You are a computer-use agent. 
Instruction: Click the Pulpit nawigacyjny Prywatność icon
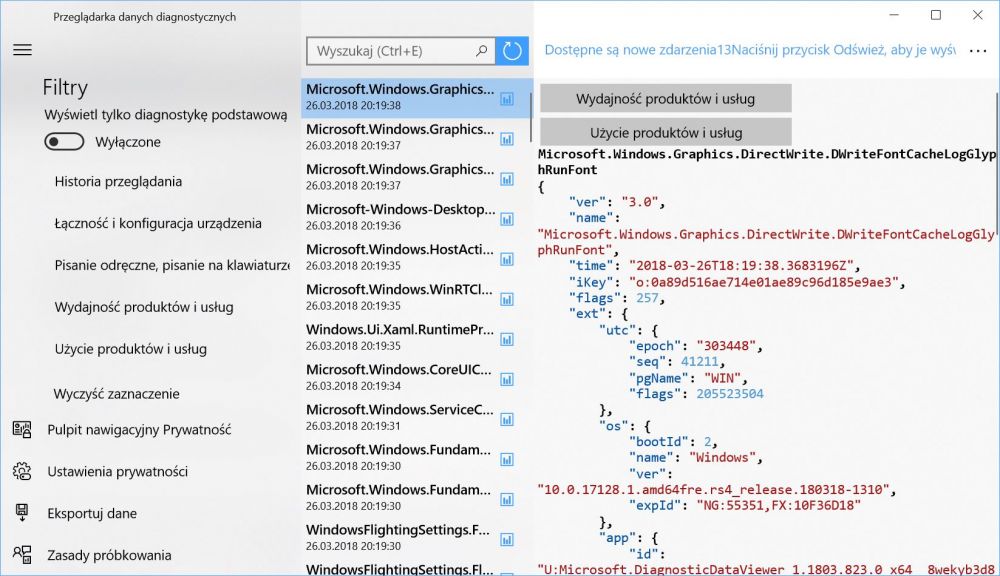22,429
